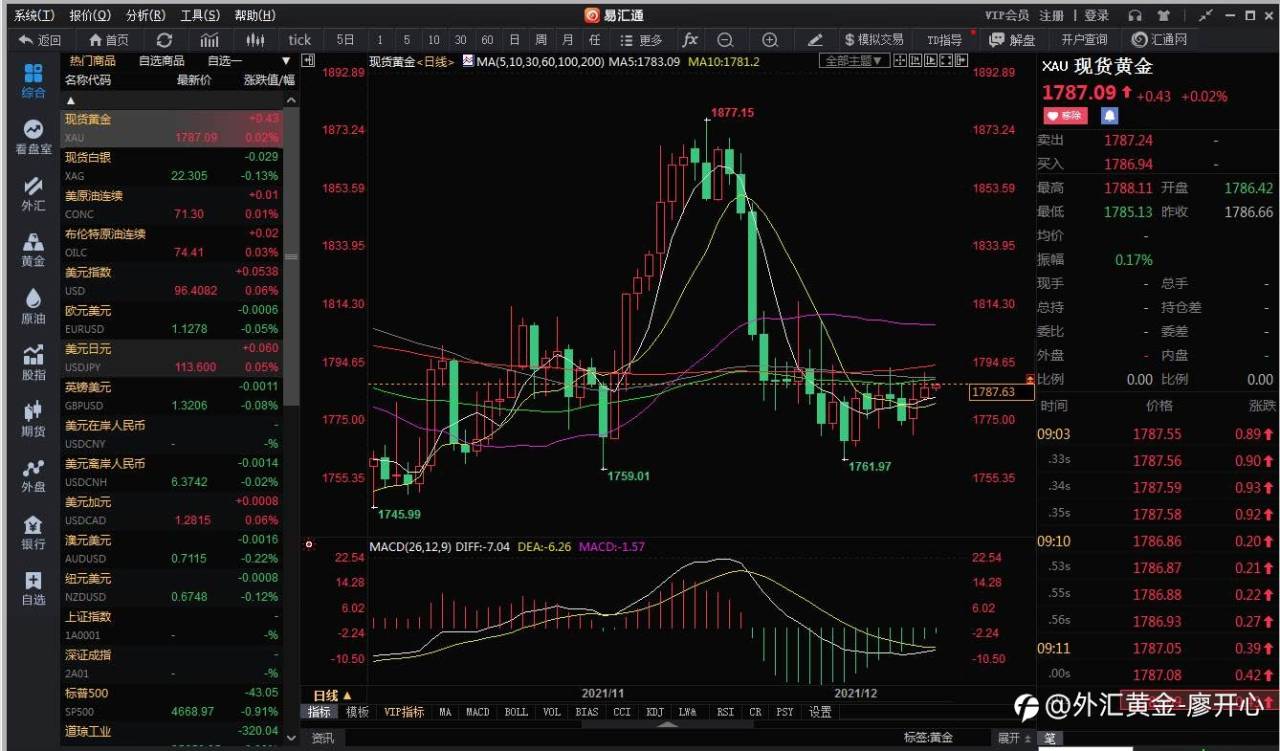Switch chart to tick view
The height and width of the screenshot is (751, 1280).
click(300, 40)
